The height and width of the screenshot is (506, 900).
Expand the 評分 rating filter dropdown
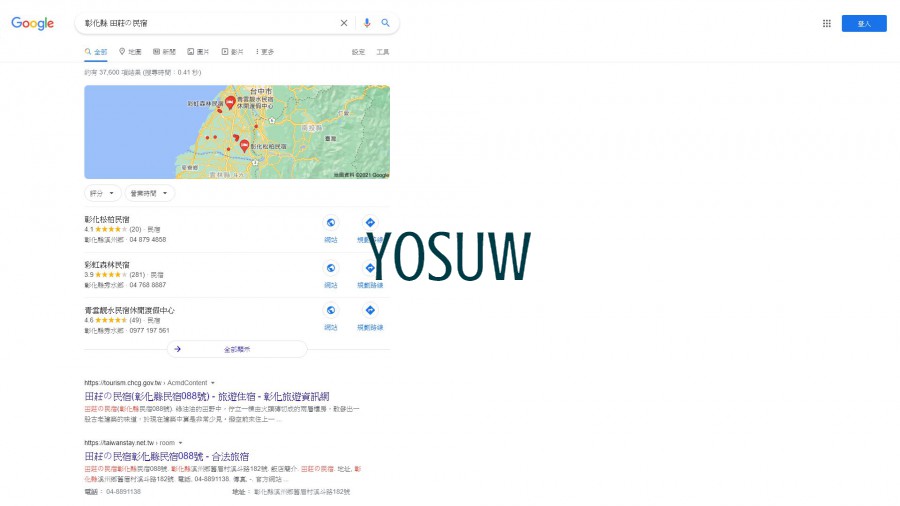(x=102, y=193)
